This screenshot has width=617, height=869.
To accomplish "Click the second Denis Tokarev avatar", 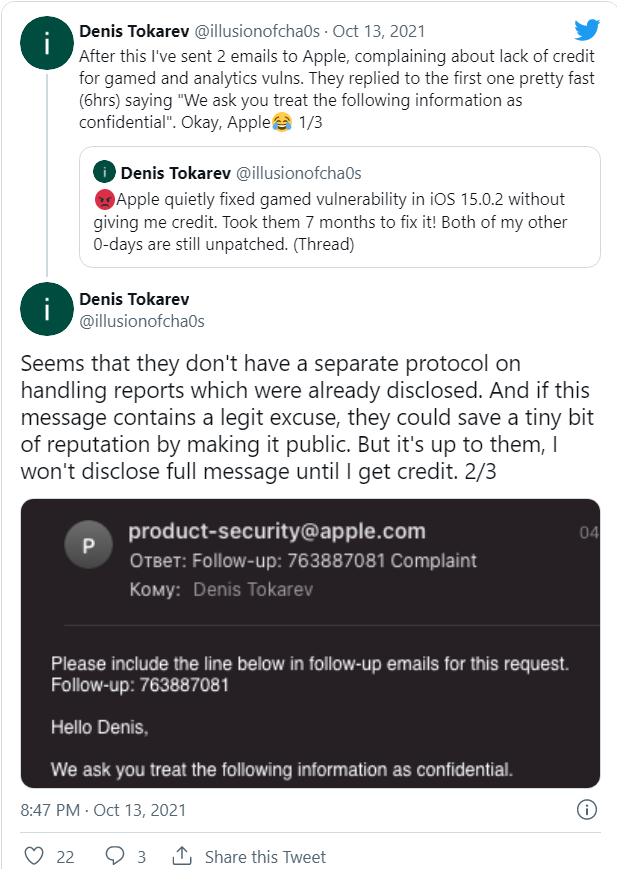I will click(46, 309).
